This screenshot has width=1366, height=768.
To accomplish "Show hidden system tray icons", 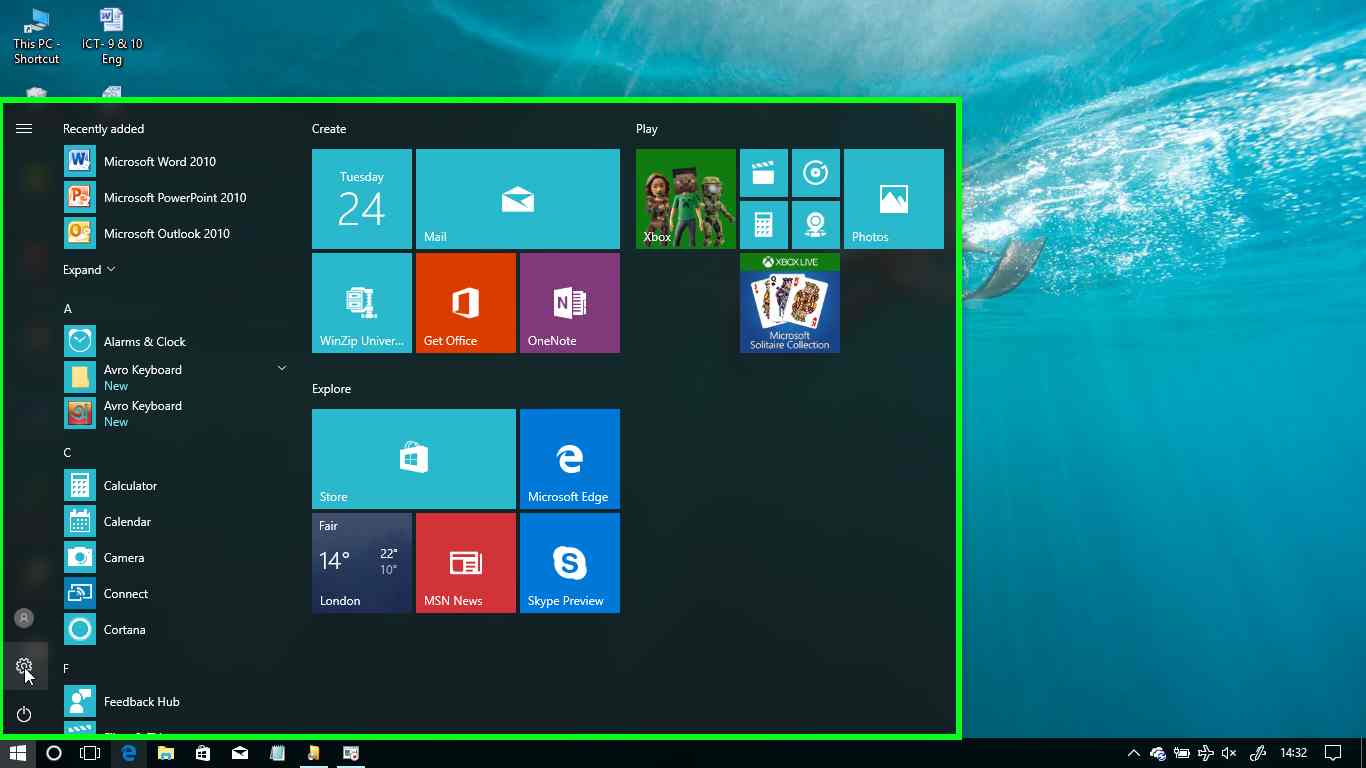I will (x=1133, y=753).
